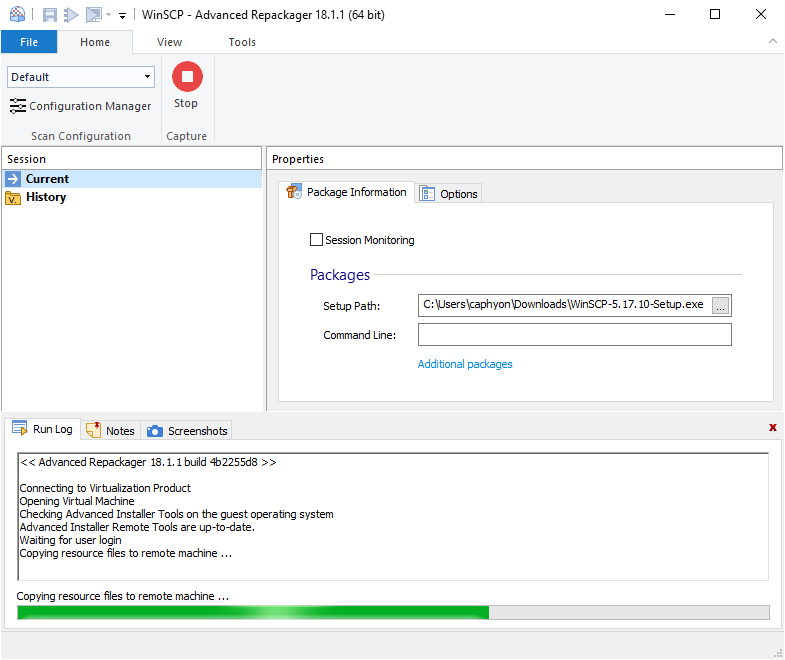Click the Run Log tab icon

click(20, 429)
